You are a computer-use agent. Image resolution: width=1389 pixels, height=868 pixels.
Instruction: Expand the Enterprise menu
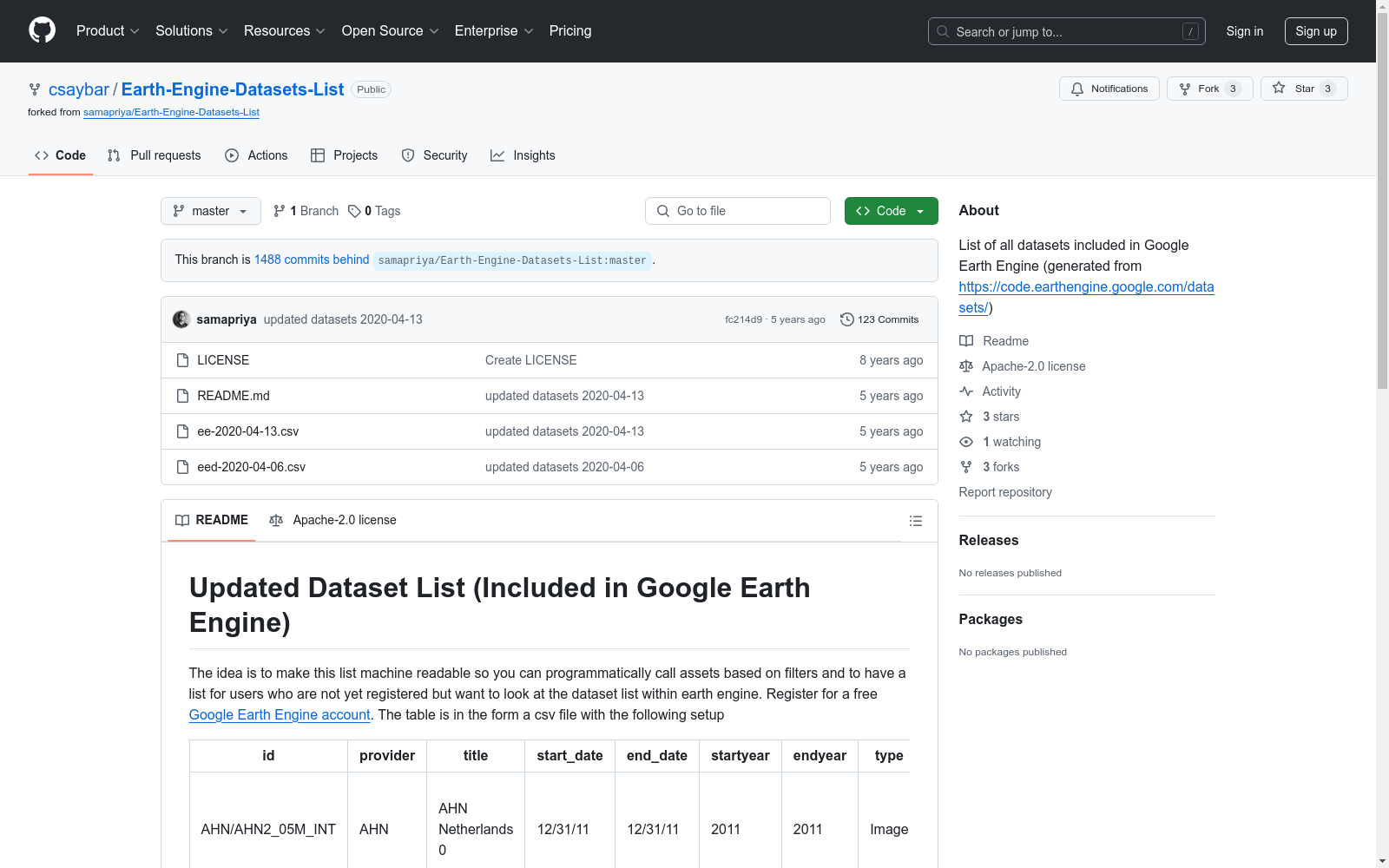pyautogui.click(x=494, y=30)
